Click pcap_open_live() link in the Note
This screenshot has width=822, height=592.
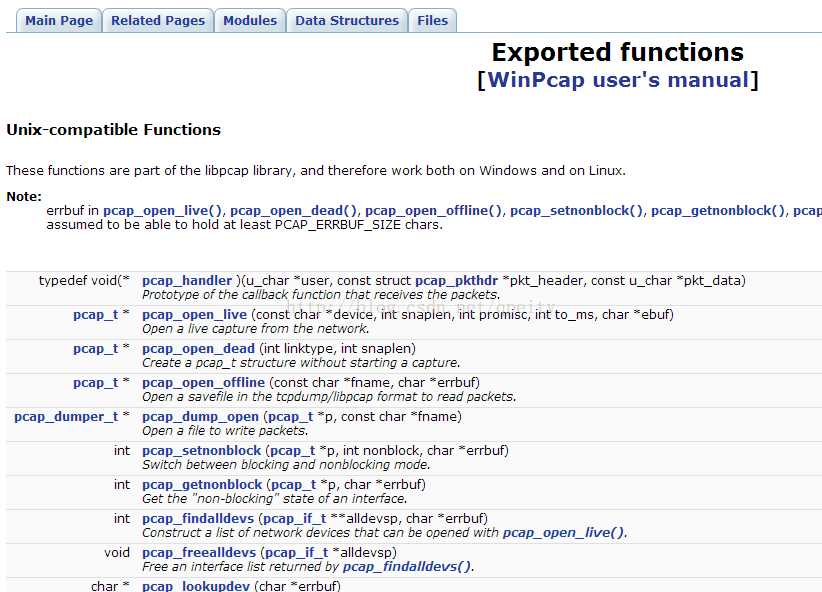tap(163, 211)
